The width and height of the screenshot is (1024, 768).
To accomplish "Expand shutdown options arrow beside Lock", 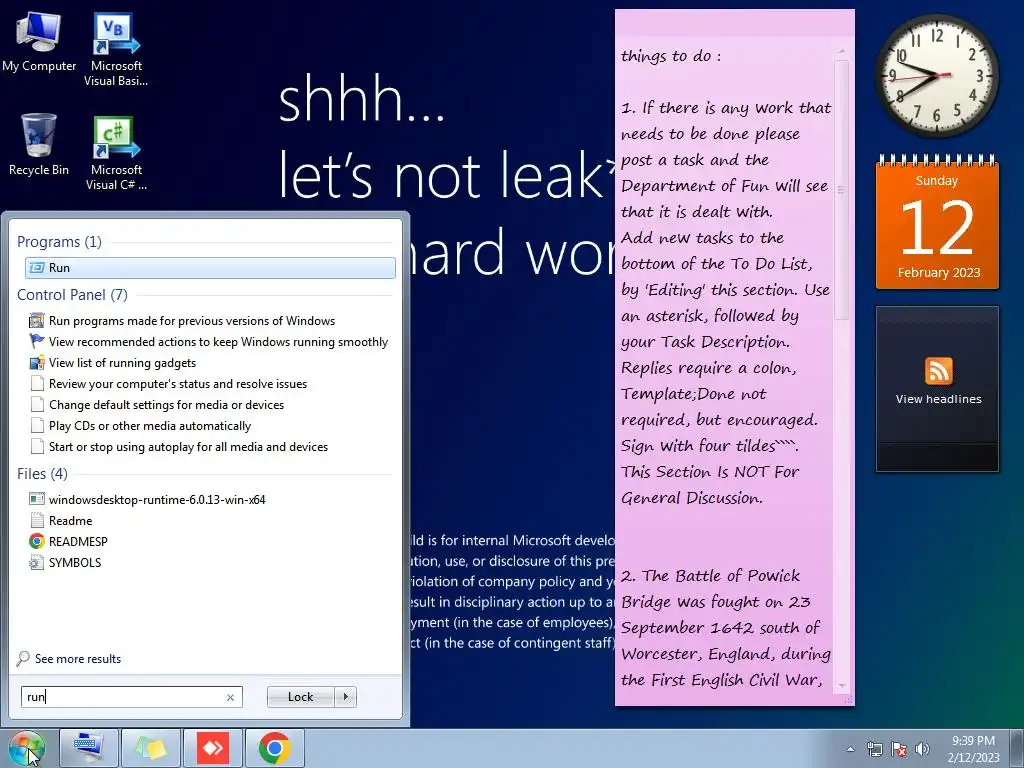I will click(345, 697).
